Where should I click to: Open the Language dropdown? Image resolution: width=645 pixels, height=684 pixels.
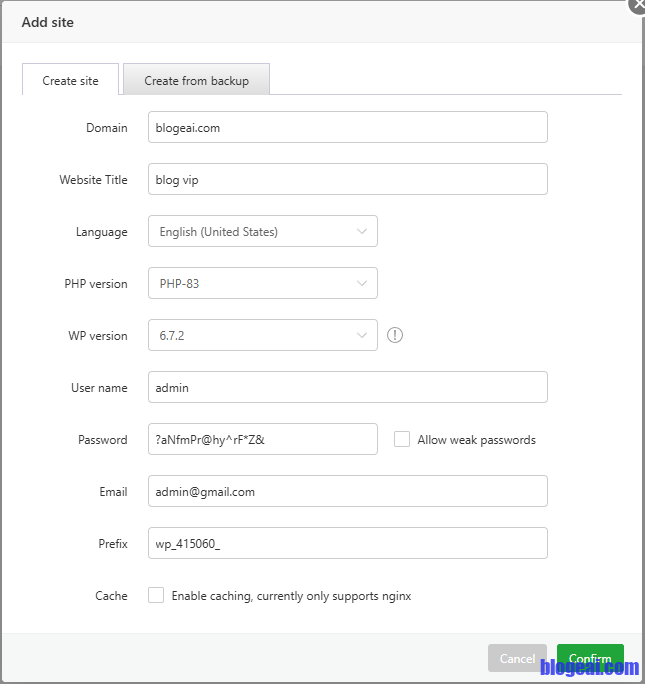(262, 232)
